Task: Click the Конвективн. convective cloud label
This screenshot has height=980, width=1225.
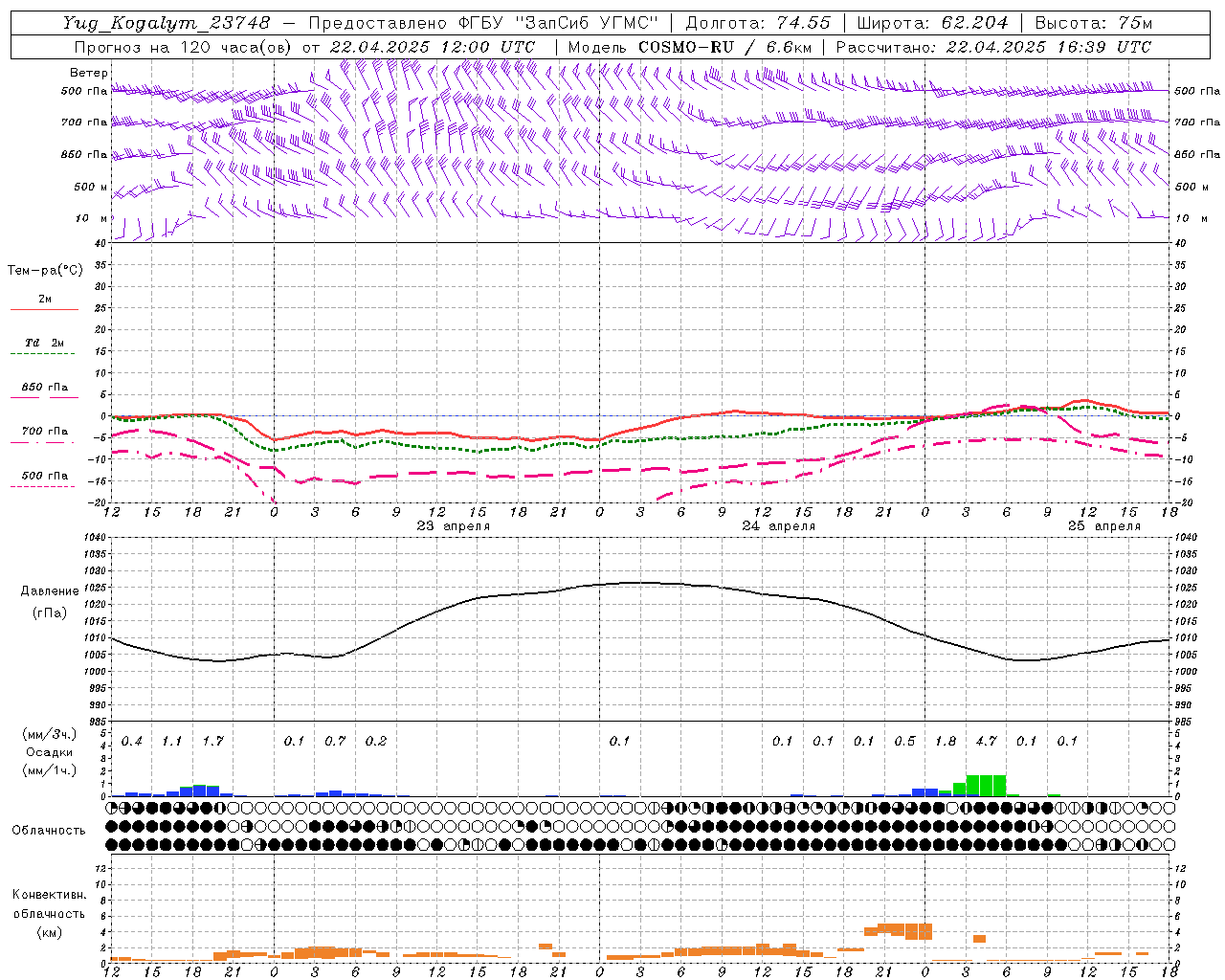Action: (49, 895)
